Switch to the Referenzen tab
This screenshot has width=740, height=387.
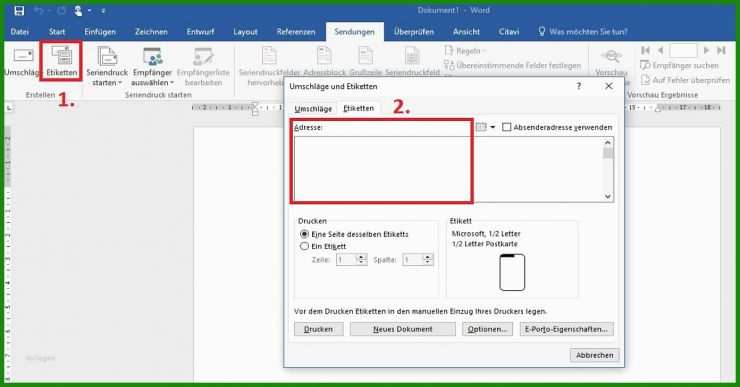point(296,32)
